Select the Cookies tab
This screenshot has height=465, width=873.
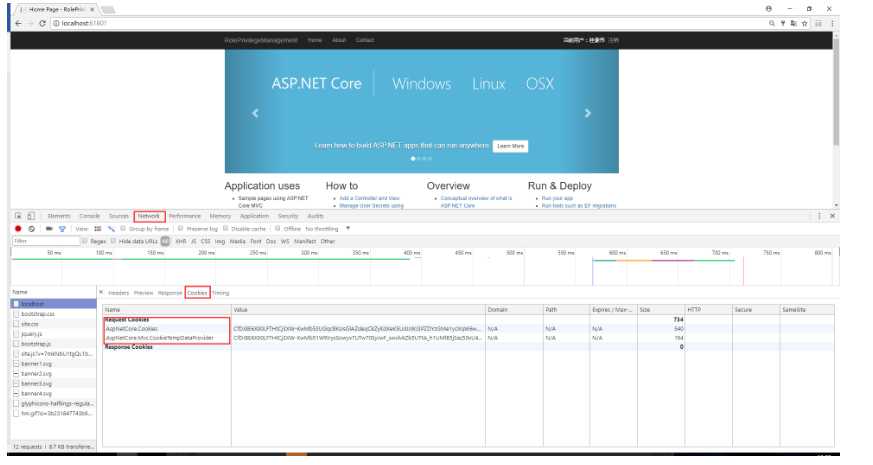[197, 293]
